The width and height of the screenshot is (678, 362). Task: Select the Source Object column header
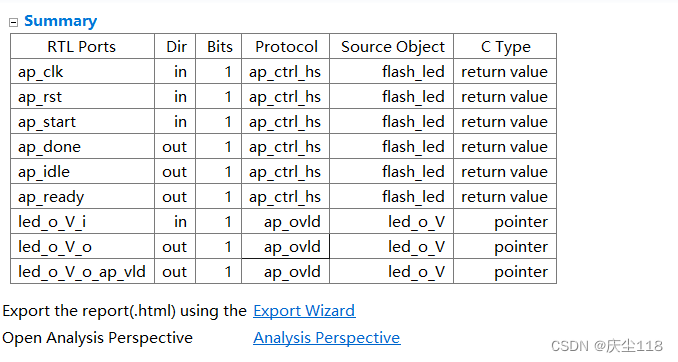(x=392, y=46)
